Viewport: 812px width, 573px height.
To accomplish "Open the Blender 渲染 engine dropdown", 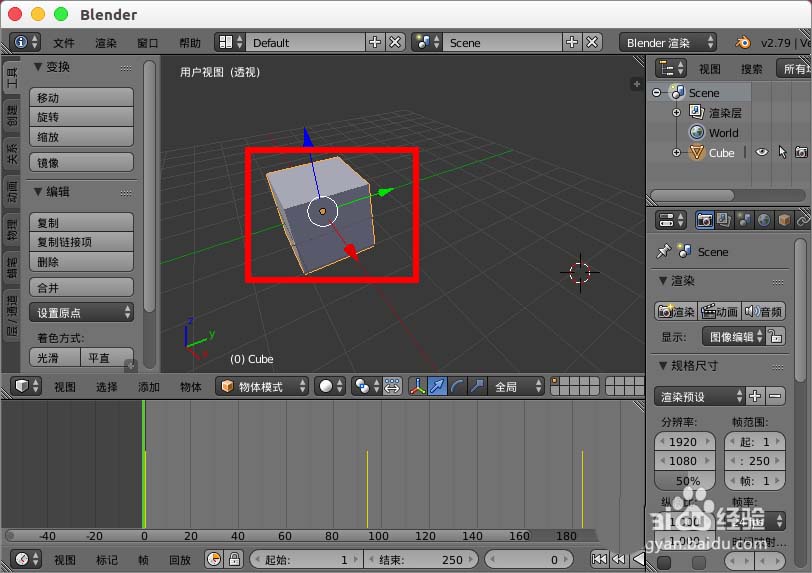I will point(669,42).
